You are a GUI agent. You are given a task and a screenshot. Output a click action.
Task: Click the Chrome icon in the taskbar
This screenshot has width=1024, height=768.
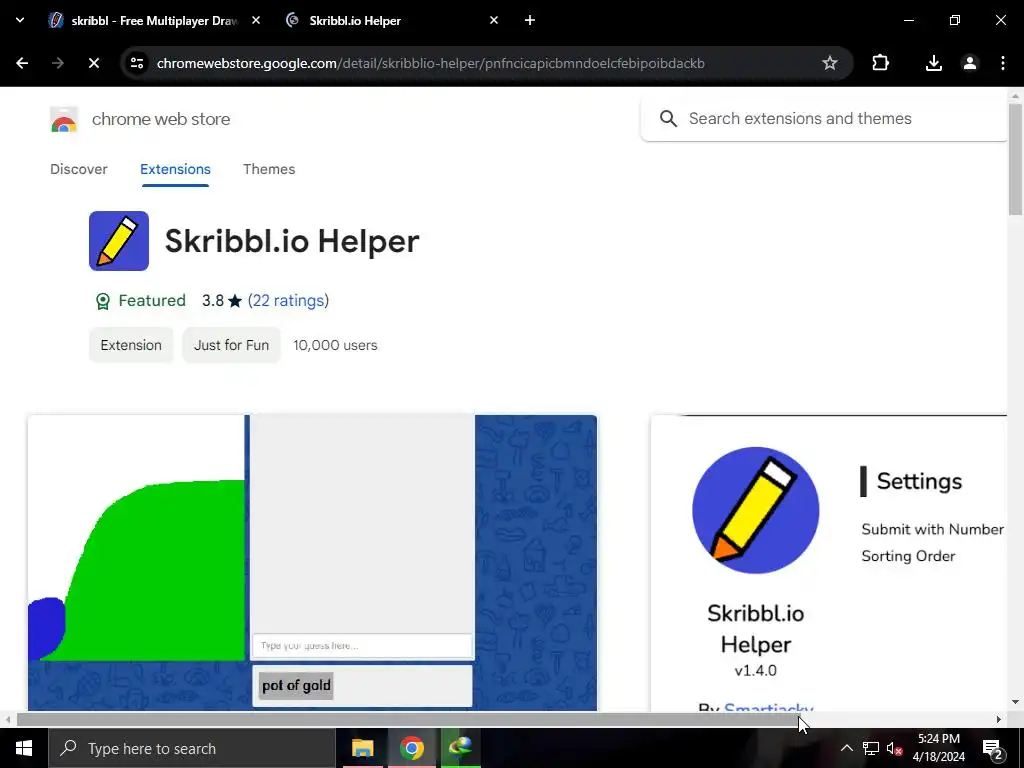pyautogui.click(x=411, y=748)
